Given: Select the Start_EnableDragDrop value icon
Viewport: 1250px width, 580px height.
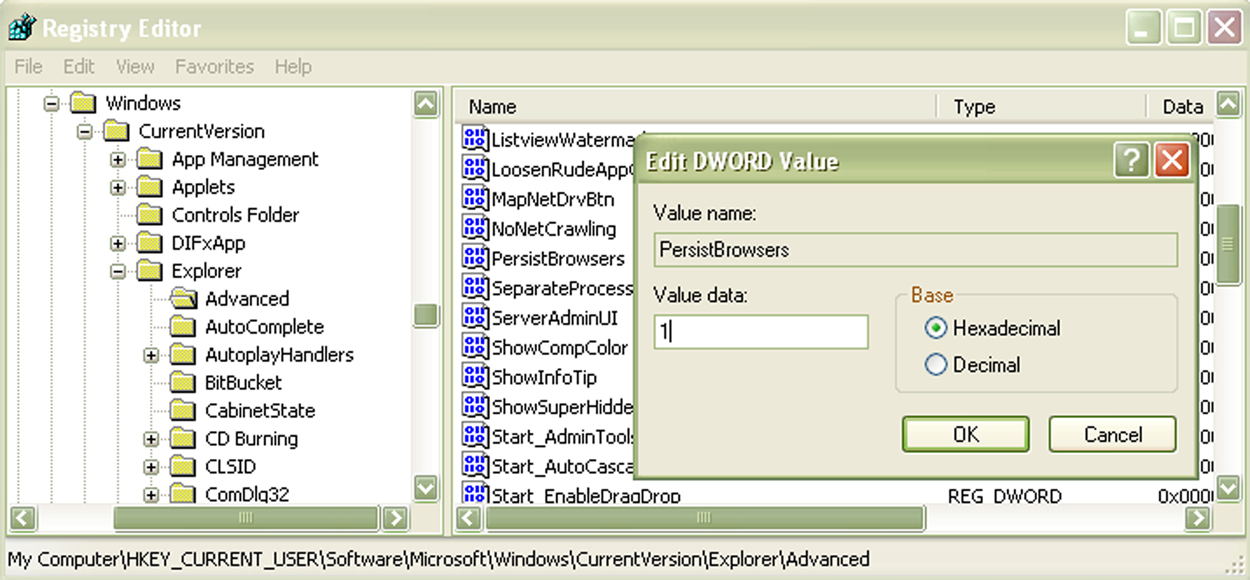Looking at the screenshot, I should click(474, 492).
